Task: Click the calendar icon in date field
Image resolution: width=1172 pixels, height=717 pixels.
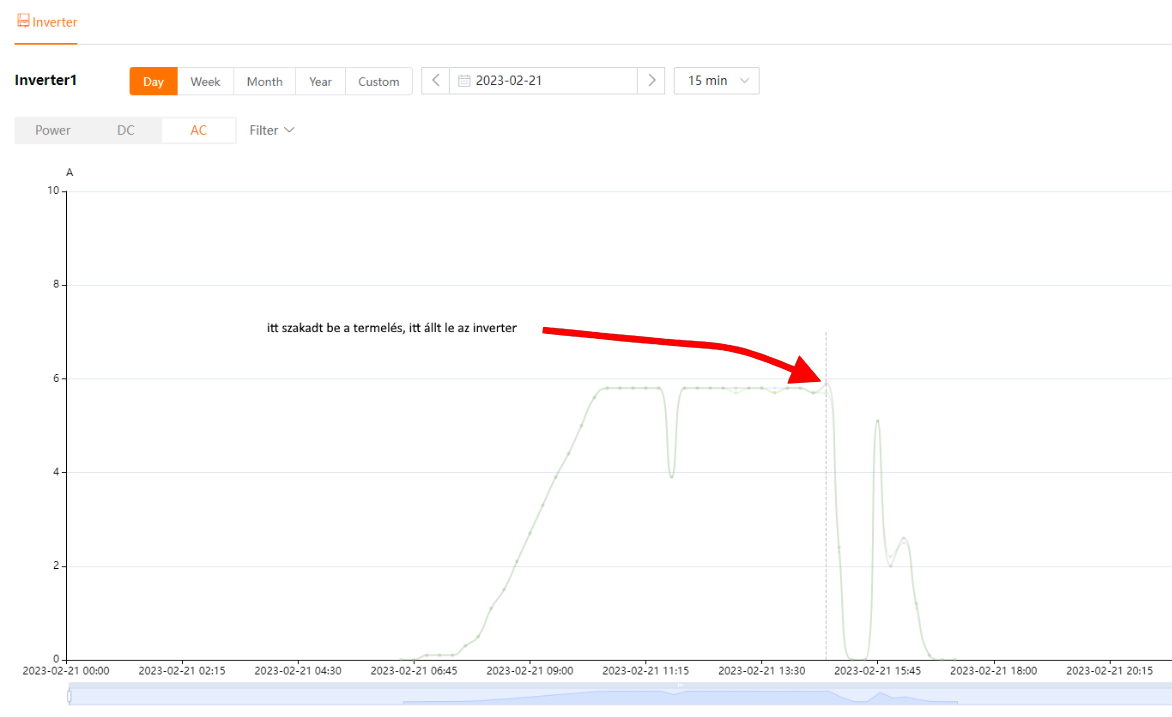Action: pyautogui.click(x=464, y=81)
